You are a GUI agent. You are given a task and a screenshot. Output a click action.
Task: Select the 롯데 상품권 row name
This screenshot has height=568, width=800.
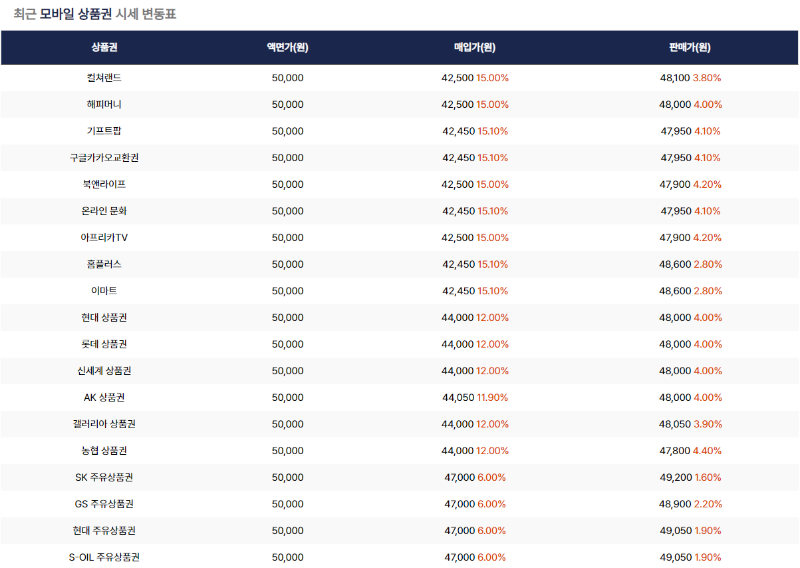104,344
